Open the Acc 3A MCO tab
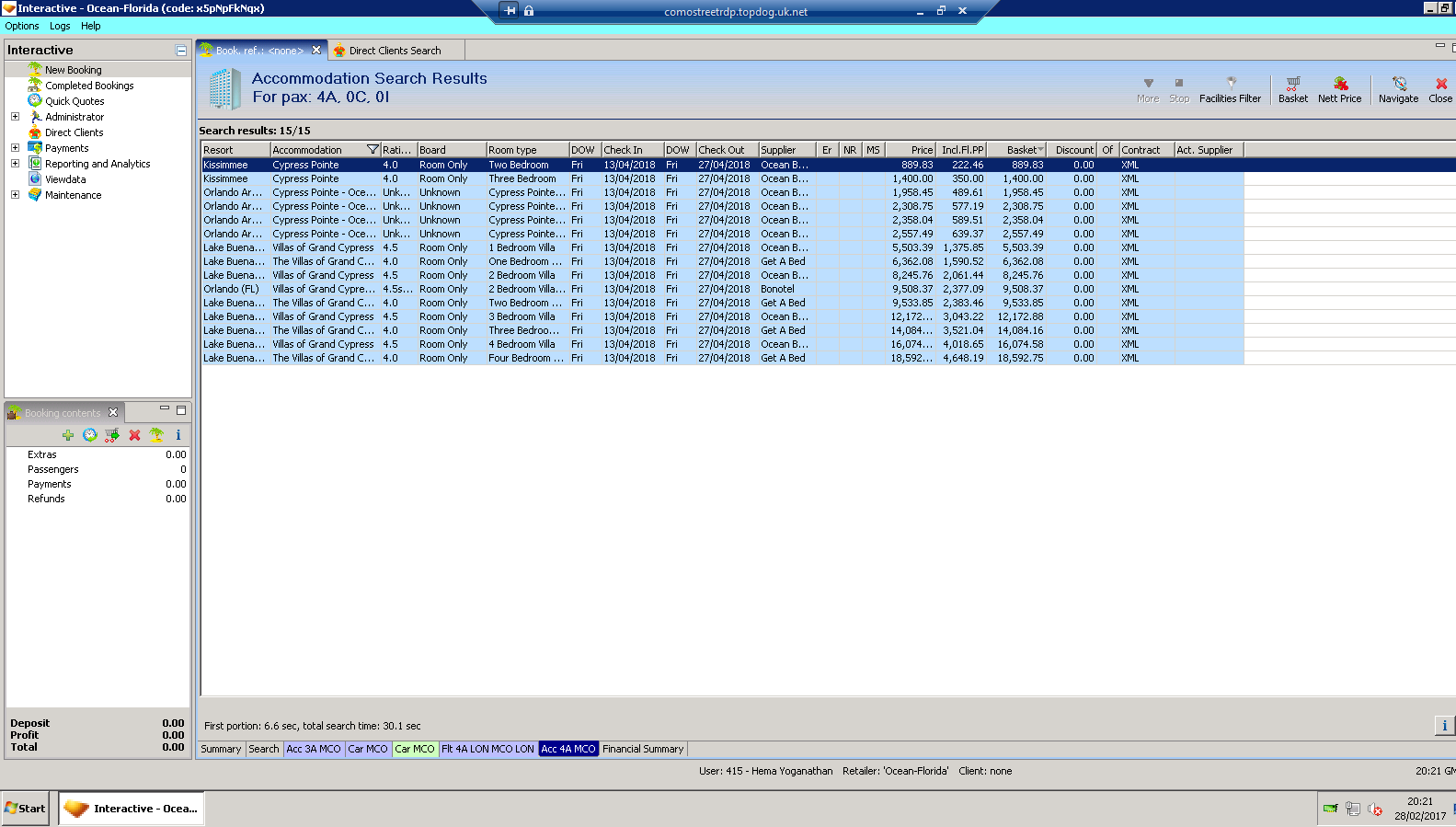Screen dimensions: 1456x827 314,749
